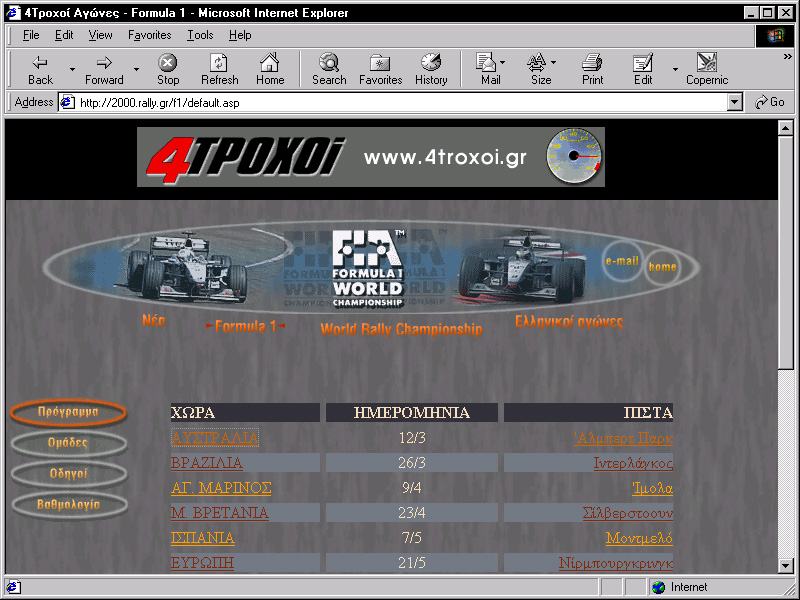This screenshot has height=600, width=800.
Task: Click the page scrollbar up arrow
Action: click(786, 128)
